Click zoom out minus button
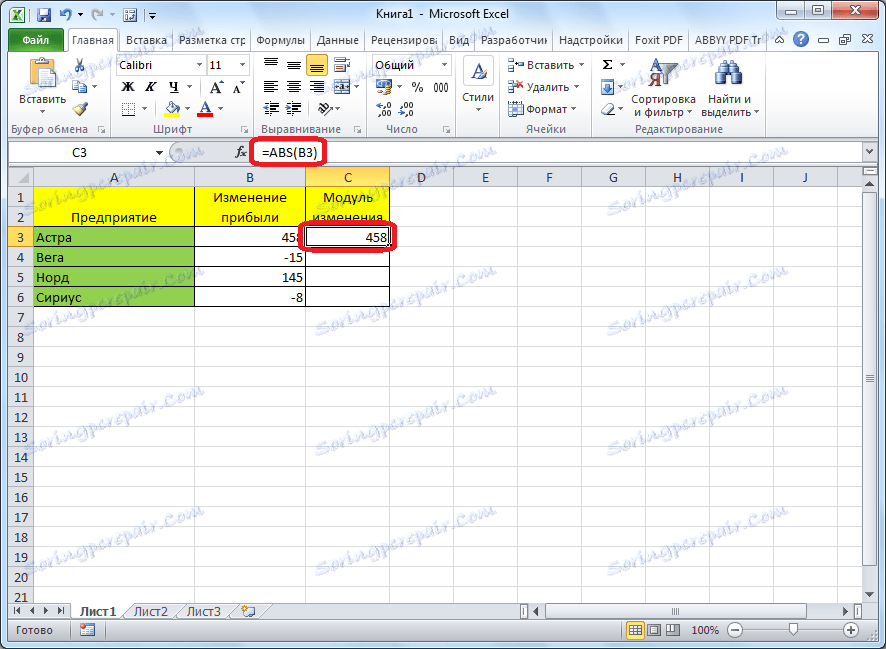This screenshot has height=649, width=886. (x=735, y=630)
